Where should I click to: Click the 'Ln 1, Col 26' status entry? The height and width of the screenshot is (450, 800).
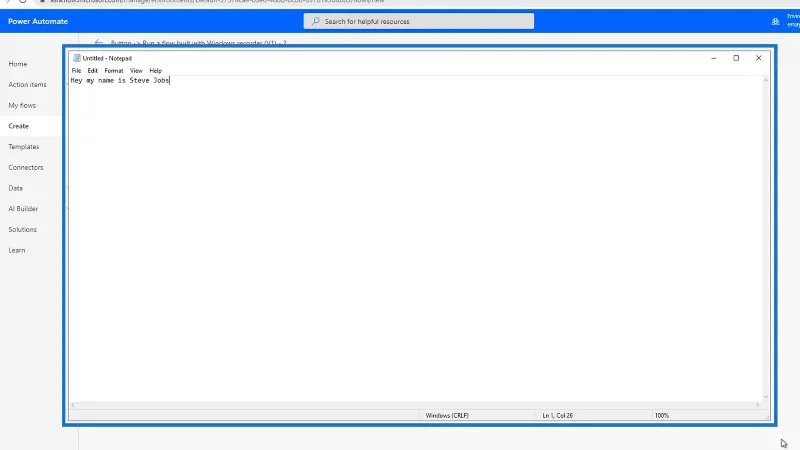[x=557, y=415]
